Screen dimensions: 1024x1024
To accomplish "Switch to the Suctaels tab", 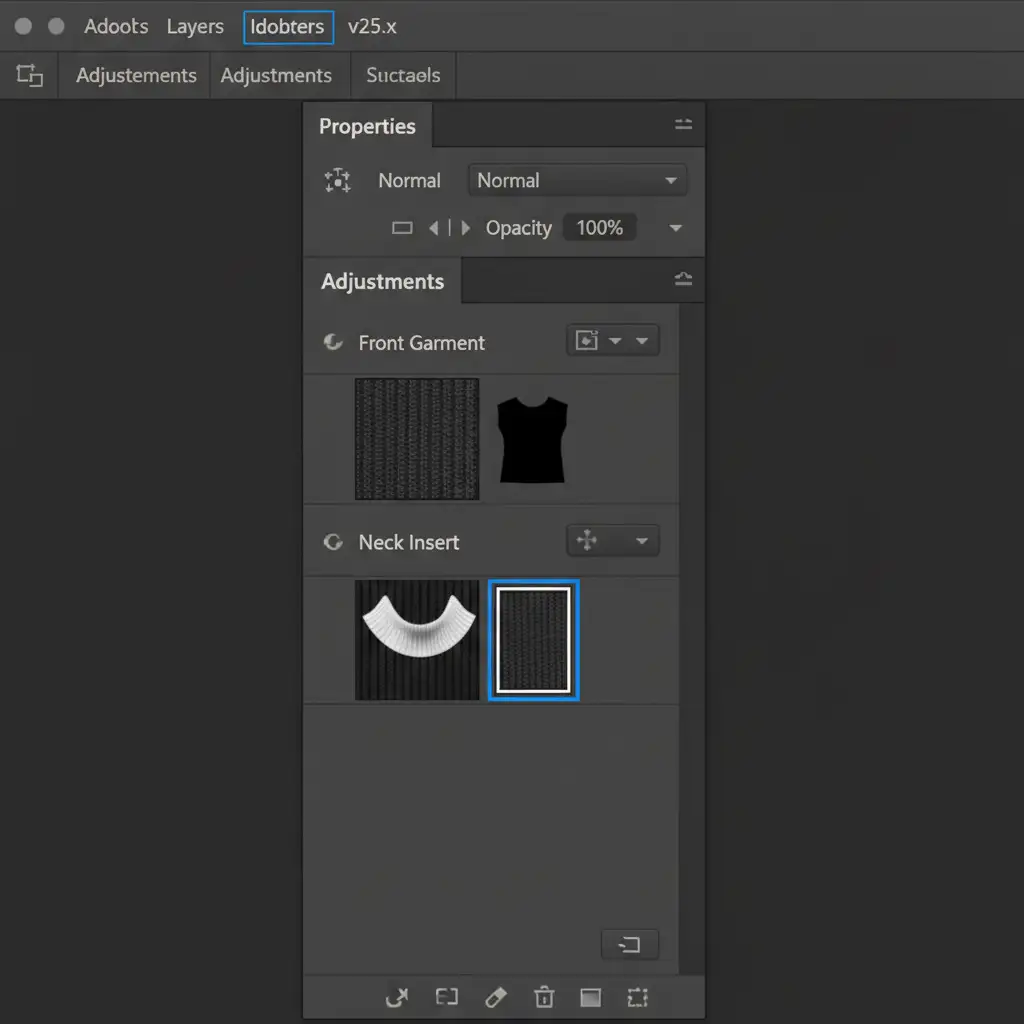I will point(403,76).
